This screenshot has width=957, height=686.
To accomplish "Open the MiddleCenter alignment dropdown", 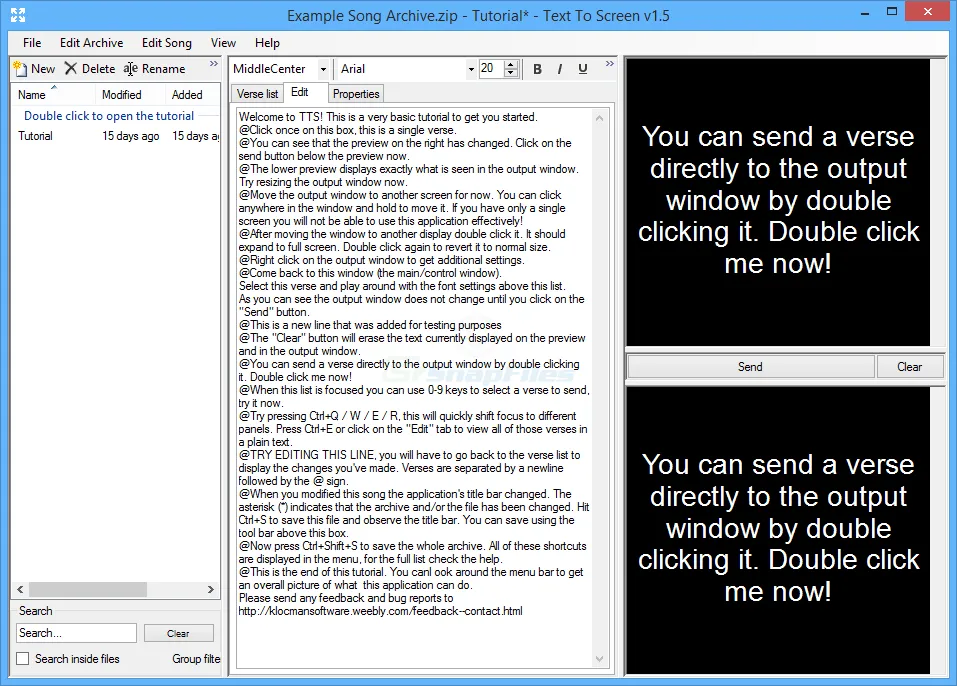I will [x=323, y=69].
